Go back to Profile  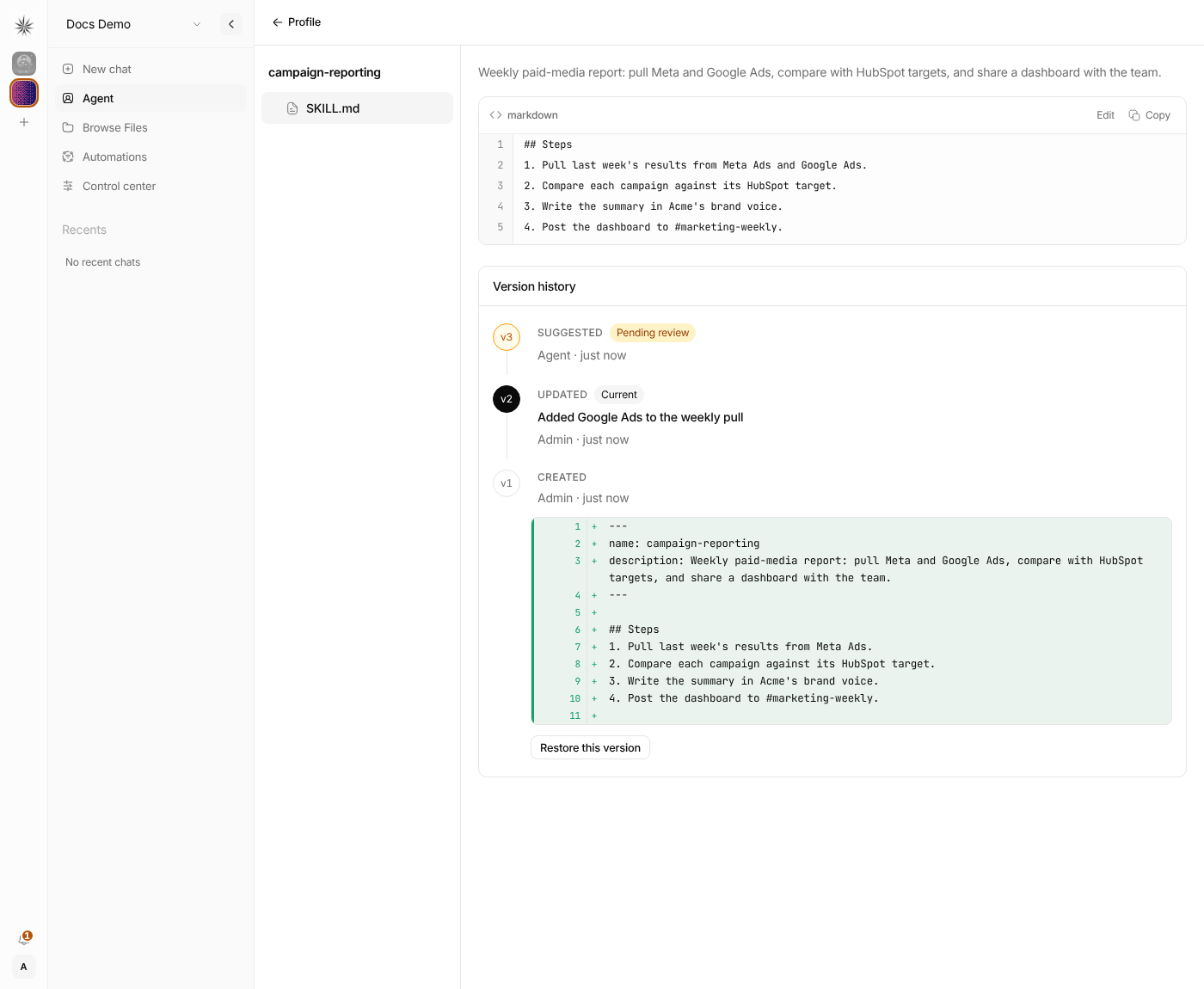click(x=297, y=22)
